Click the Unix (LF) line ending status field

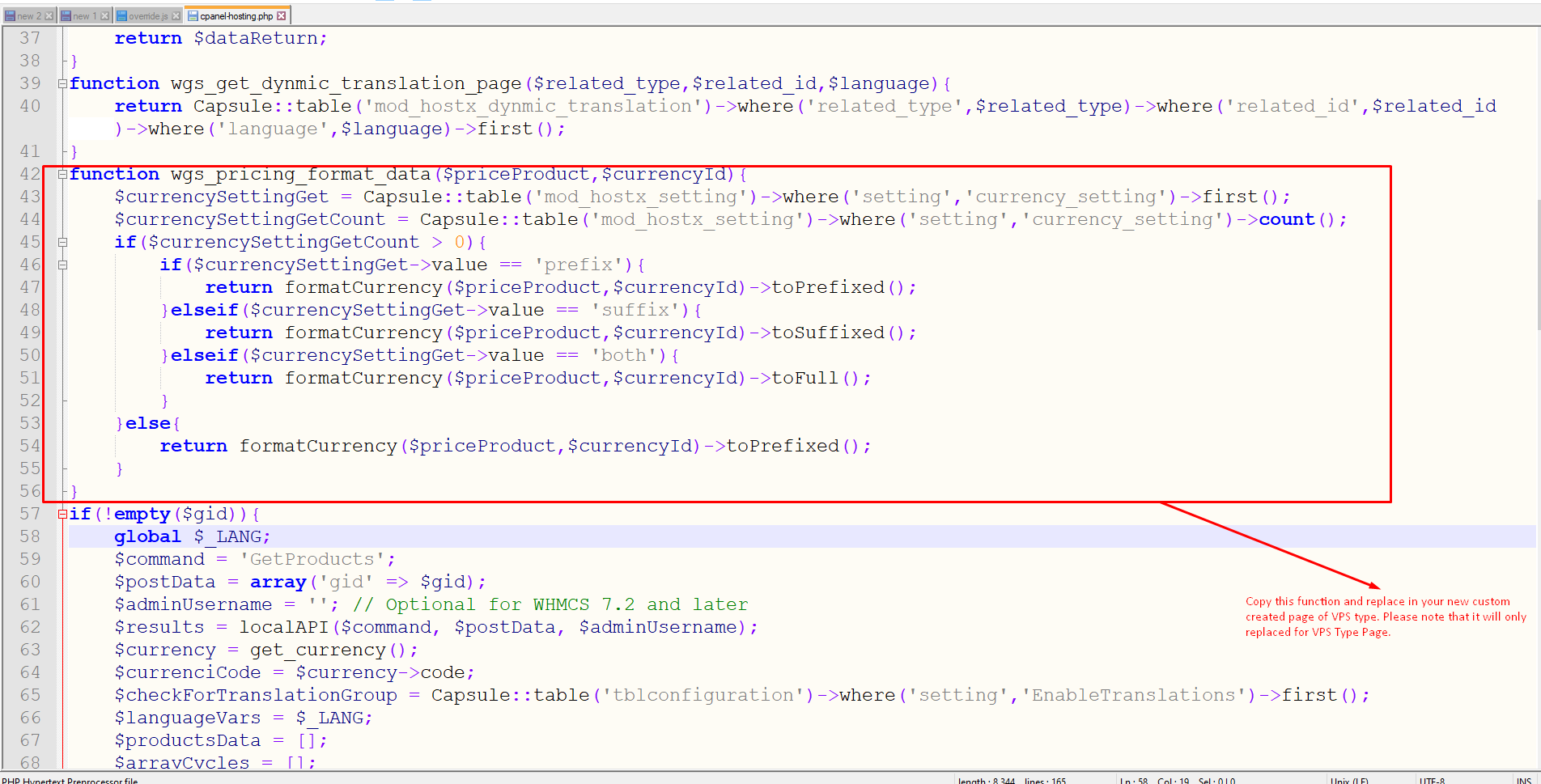click(x=1349, y=780)
